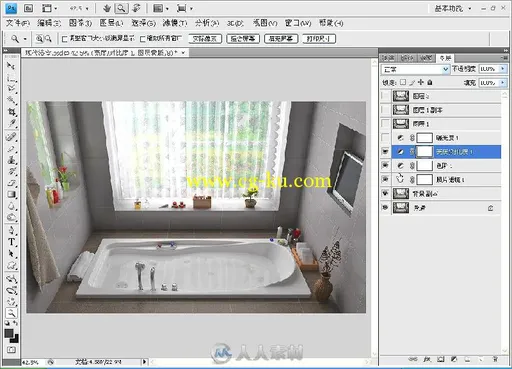Open the 图像(I) menu
The height and width of the screenshot is (369, 512).
click(80, 23)
